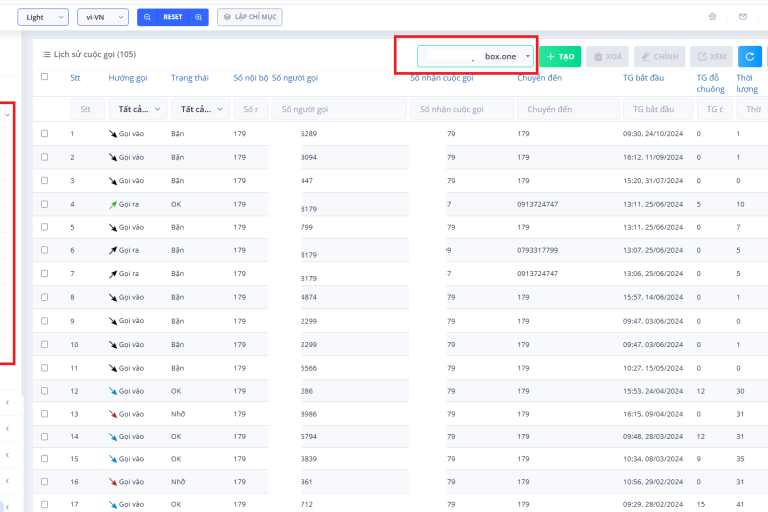This screenshot has height=512, width=768.
Task: Click the zoom out magnifier icon
Action: pos(147,17)
